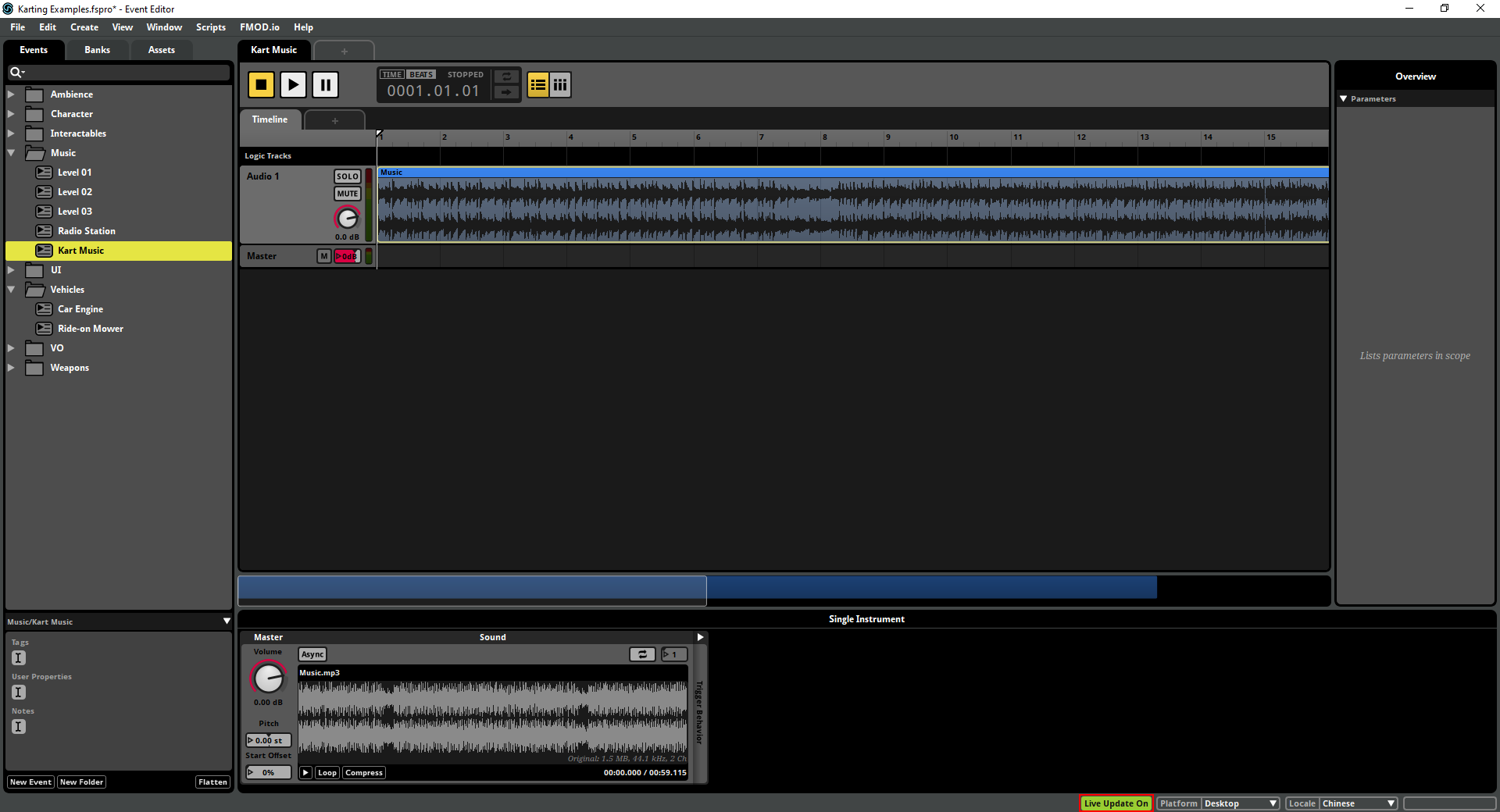The image size is (1500, 812).
Task: Toggle the Async mode on the Sound
Action: 312,654
